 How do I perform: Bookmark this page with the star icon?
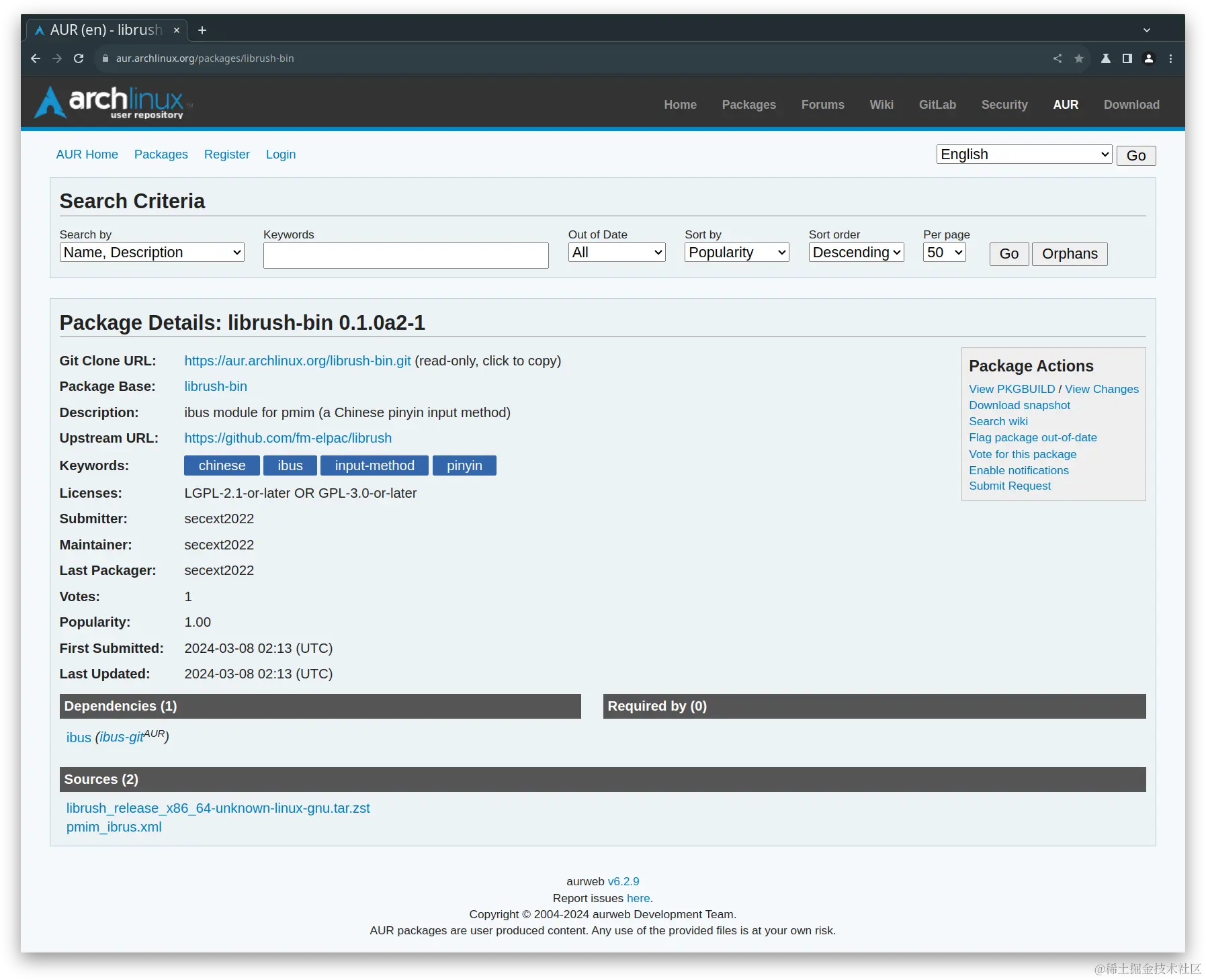(1079, 58)
